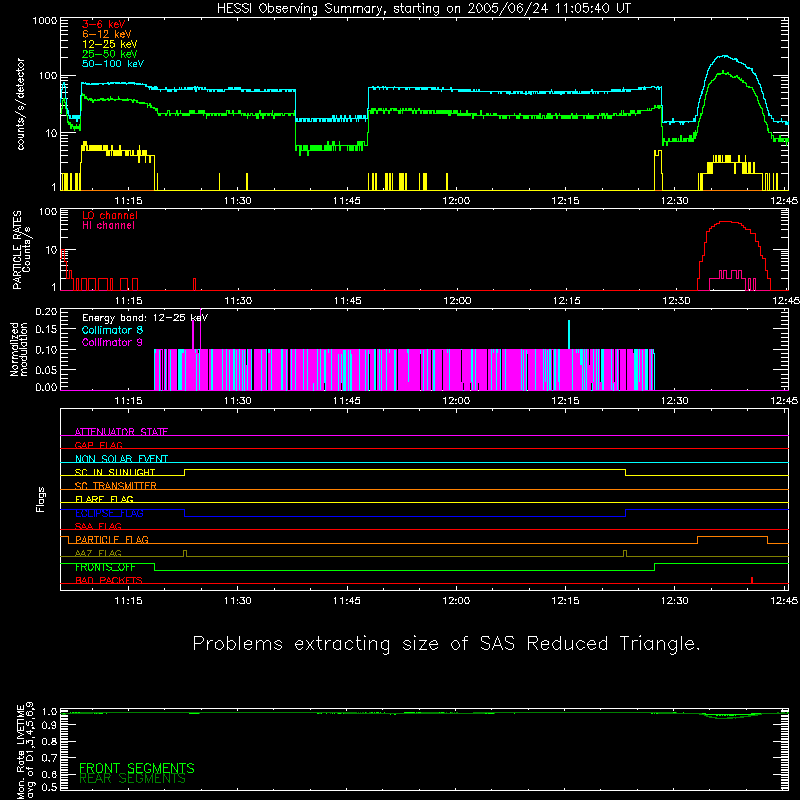Select the HI channel legend label
The image size is (800, 800).
109,225
